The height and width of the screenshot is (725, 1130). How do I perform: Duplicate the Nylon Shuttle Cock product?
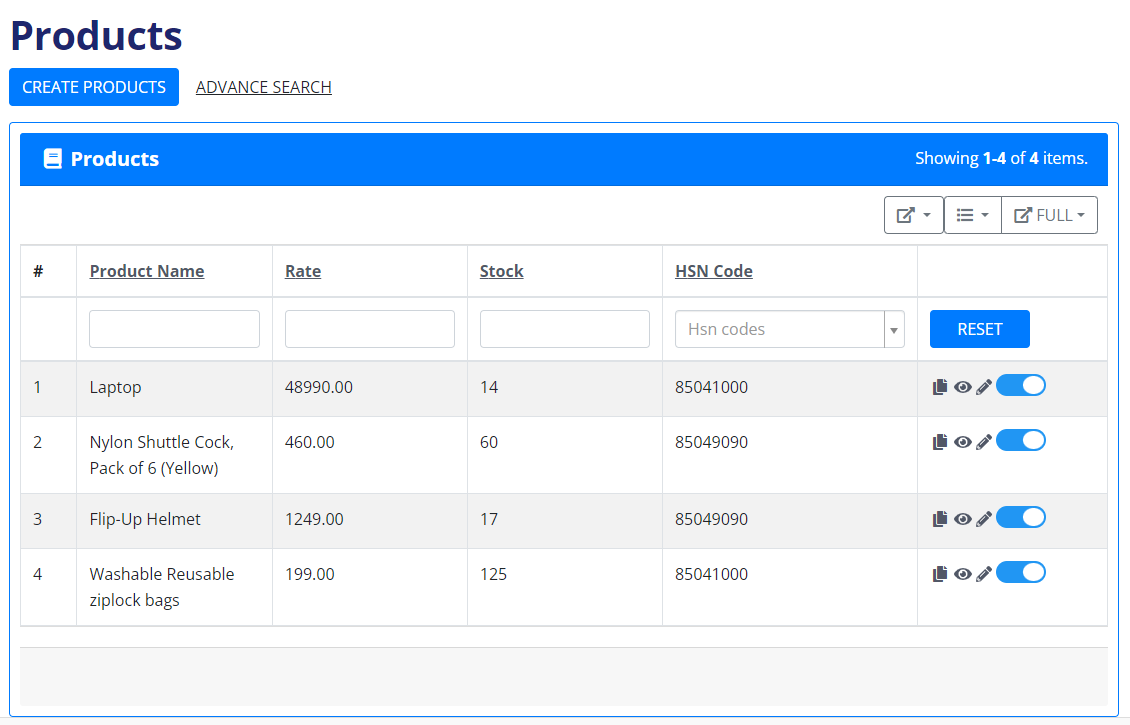pos(939,442)
